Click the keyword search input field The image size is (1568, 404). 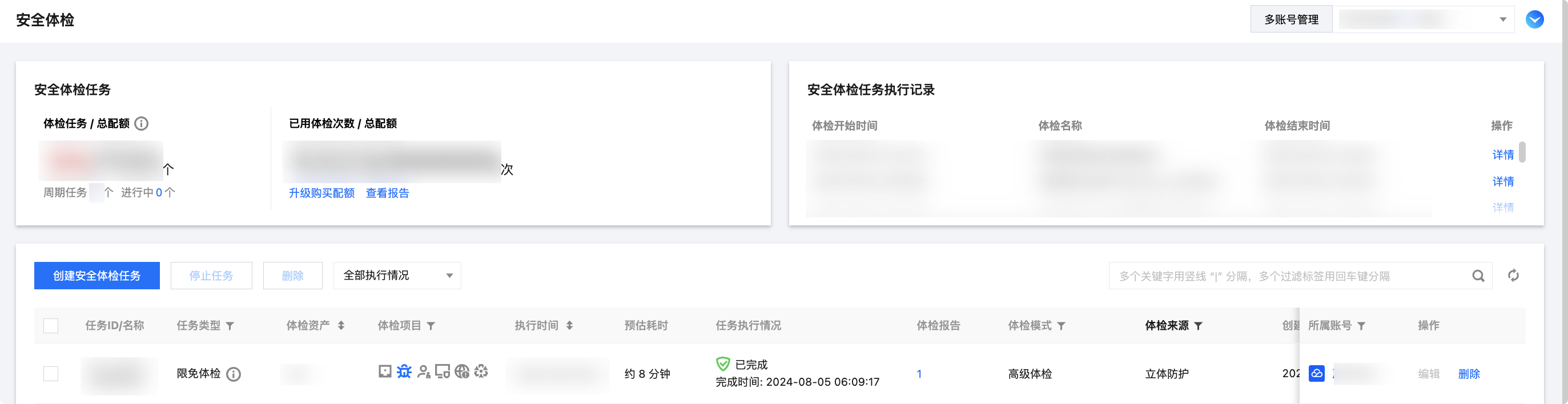pyautogui.click(x=1290, y=276)
